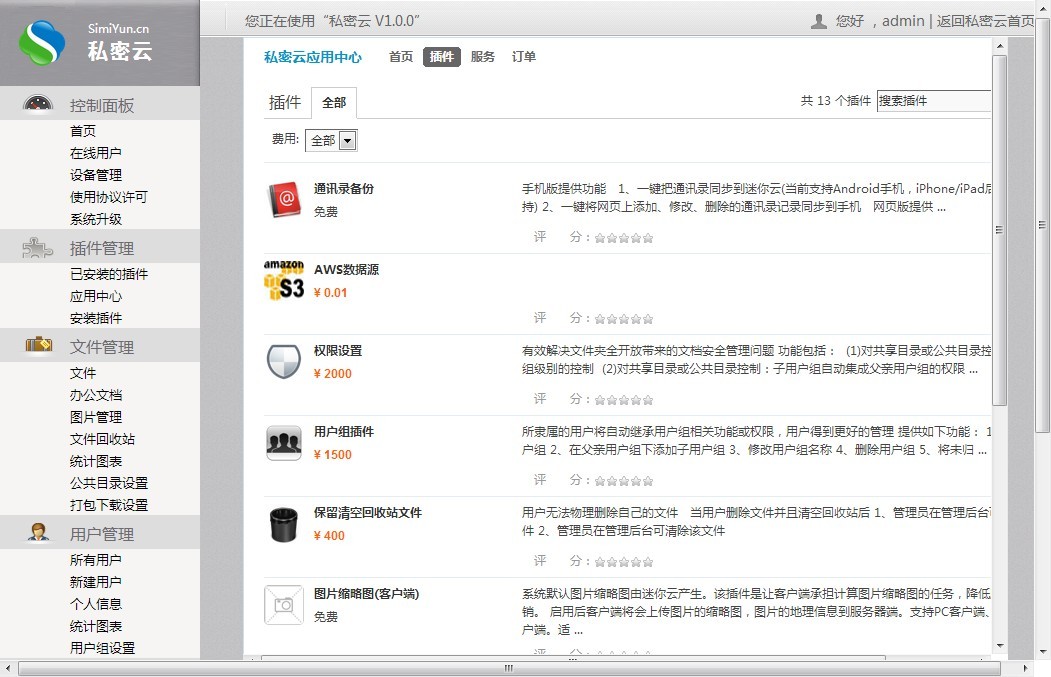Click the 搜索插件 search field
Image resolution: width=1051 pixels, height=677 pixels.
(x=933, y=101)
